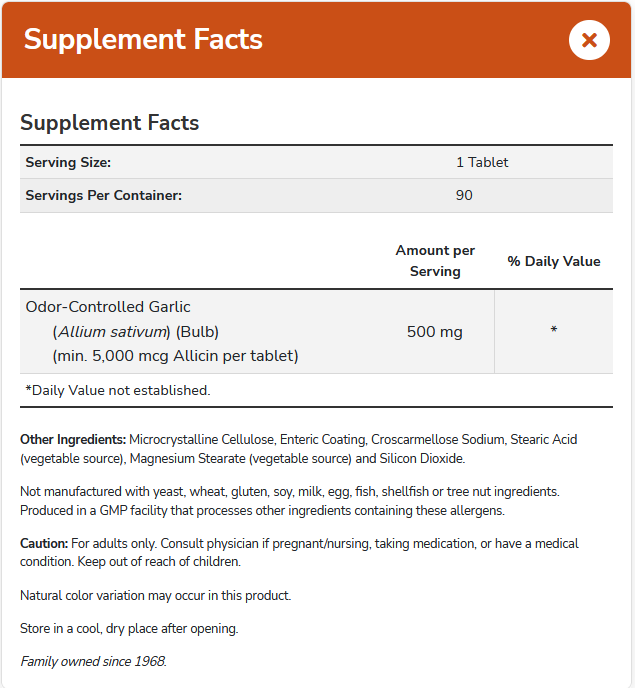
Task: Close the Supplement Facts dialog
Action: coord(589,40)
